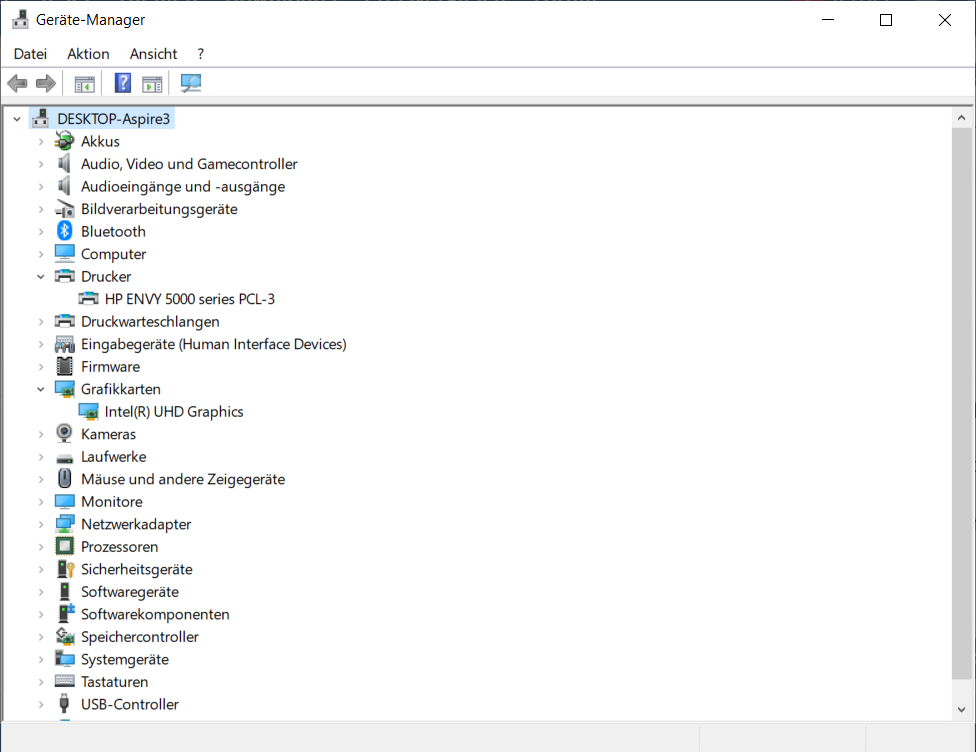Expand the Audio, Video und Gamecontroller category
The height and width of the screenshot is (752, 976).
(41, 164)
